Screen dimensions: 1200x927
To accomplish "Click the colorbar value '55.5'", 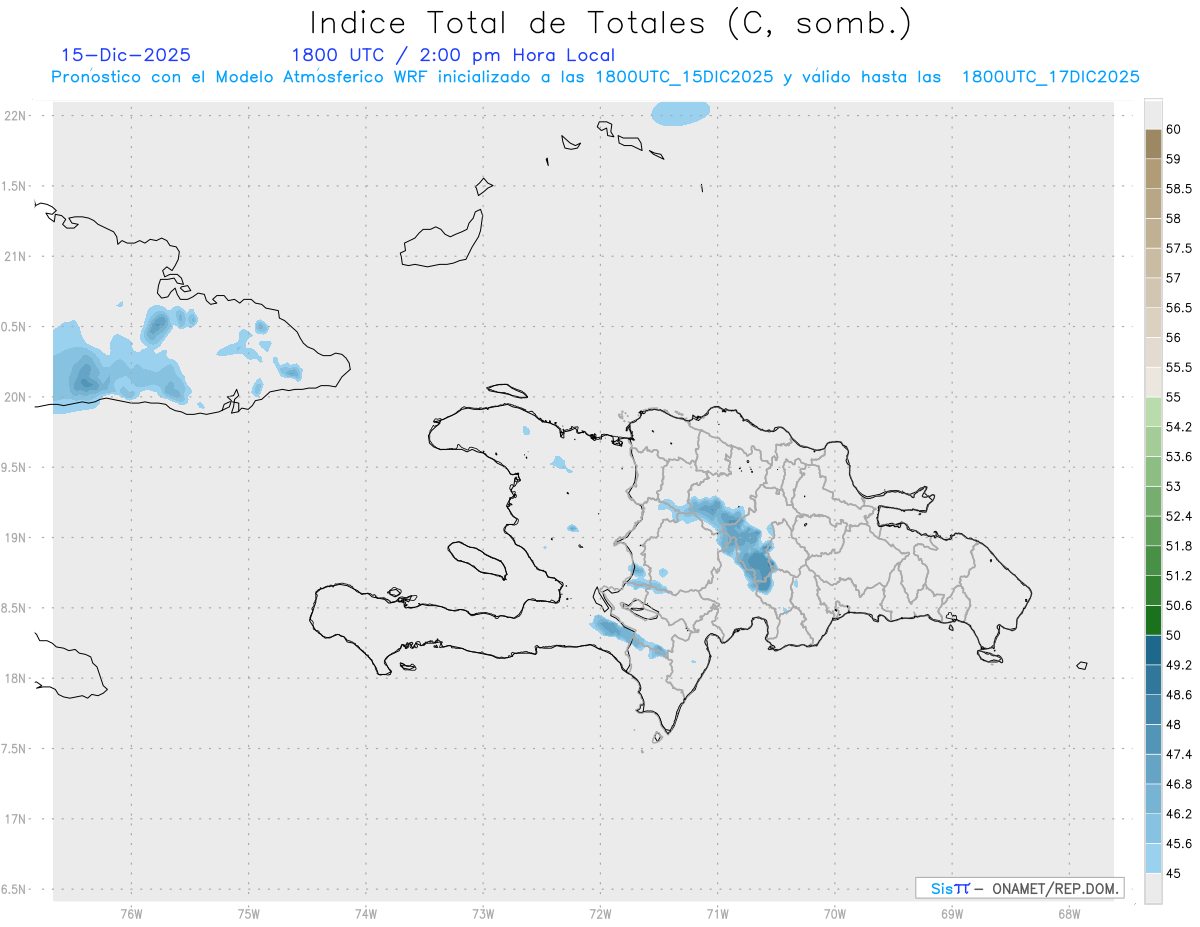I will (1179, 368).
